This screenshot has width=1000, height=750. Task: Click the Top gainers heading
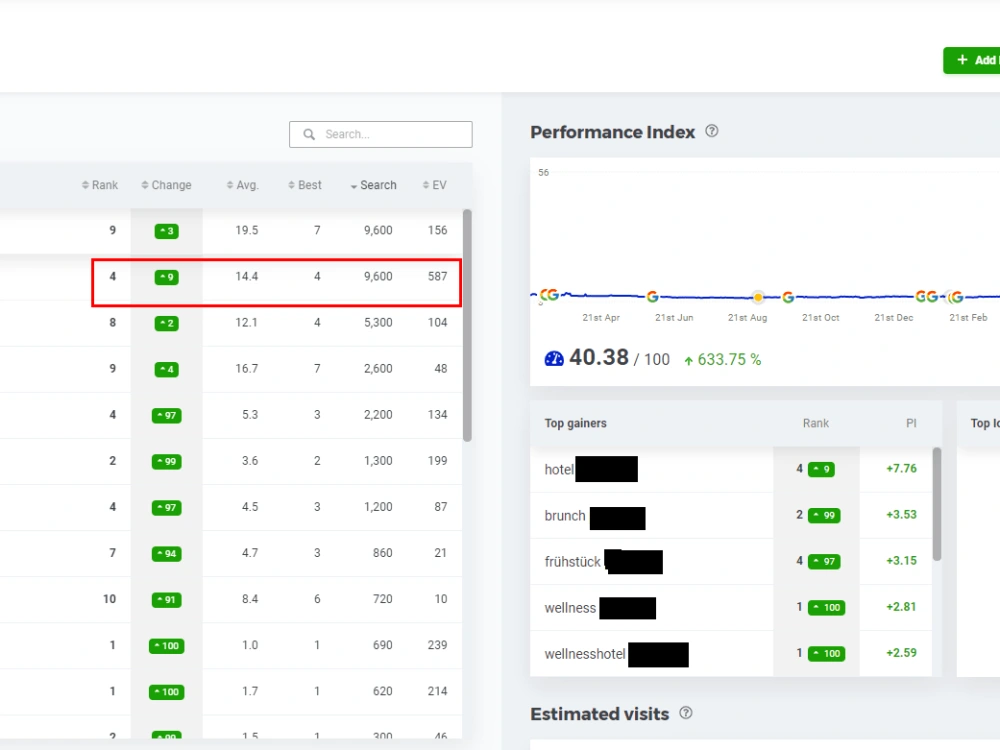pyautogui.click(x=575, y=423)
